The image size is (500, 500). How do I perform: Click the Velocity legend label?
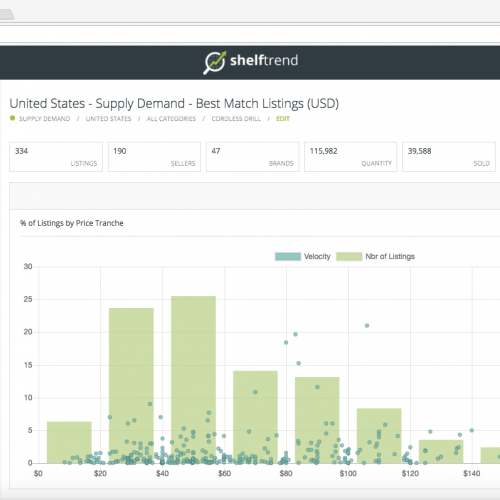(x=317, y=256)
